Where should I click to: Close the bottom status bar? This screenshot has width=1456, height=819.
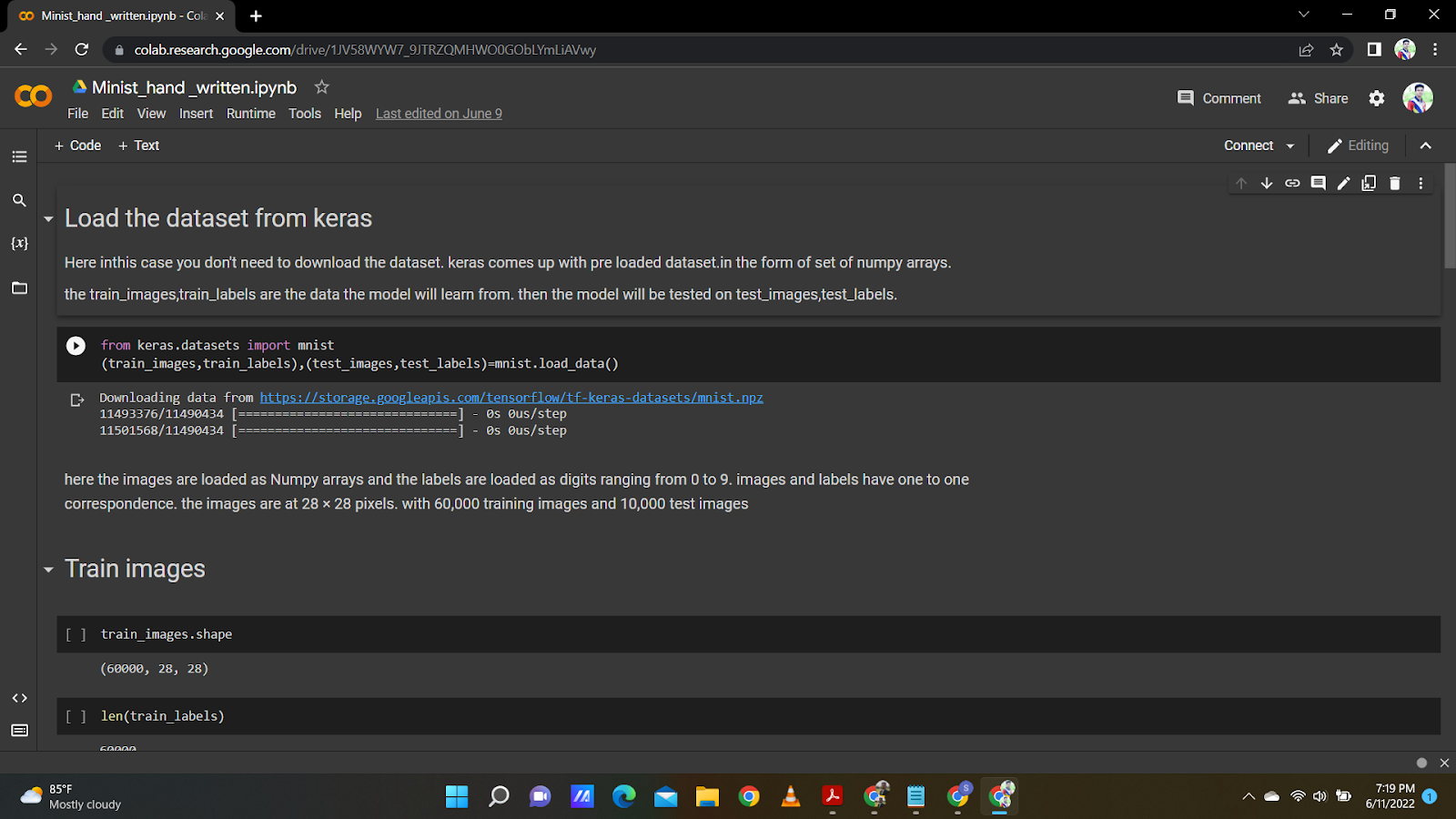click(1444, 763)
